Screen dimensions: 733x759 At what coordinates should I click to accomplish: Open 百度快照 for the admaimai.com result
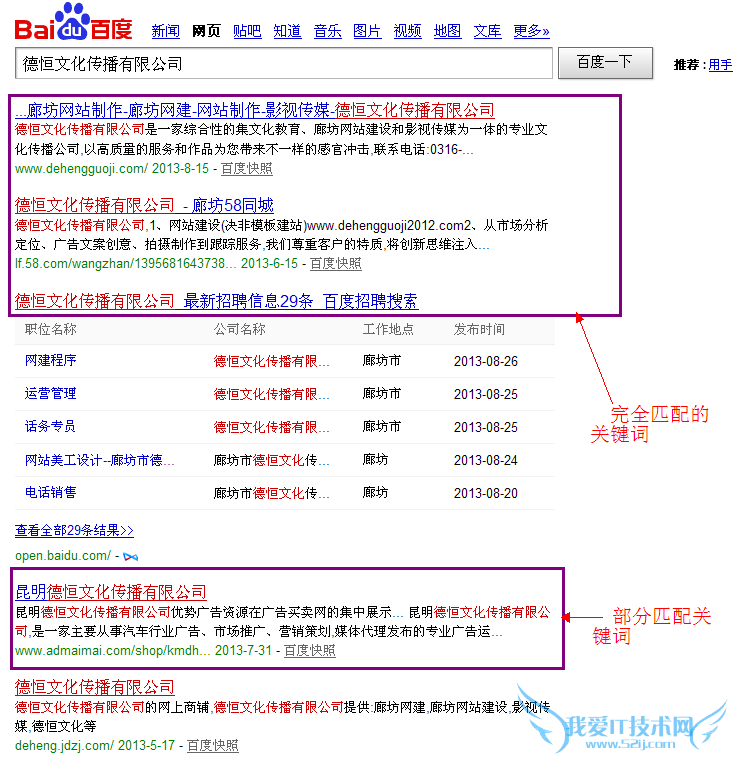coord(309,651)
